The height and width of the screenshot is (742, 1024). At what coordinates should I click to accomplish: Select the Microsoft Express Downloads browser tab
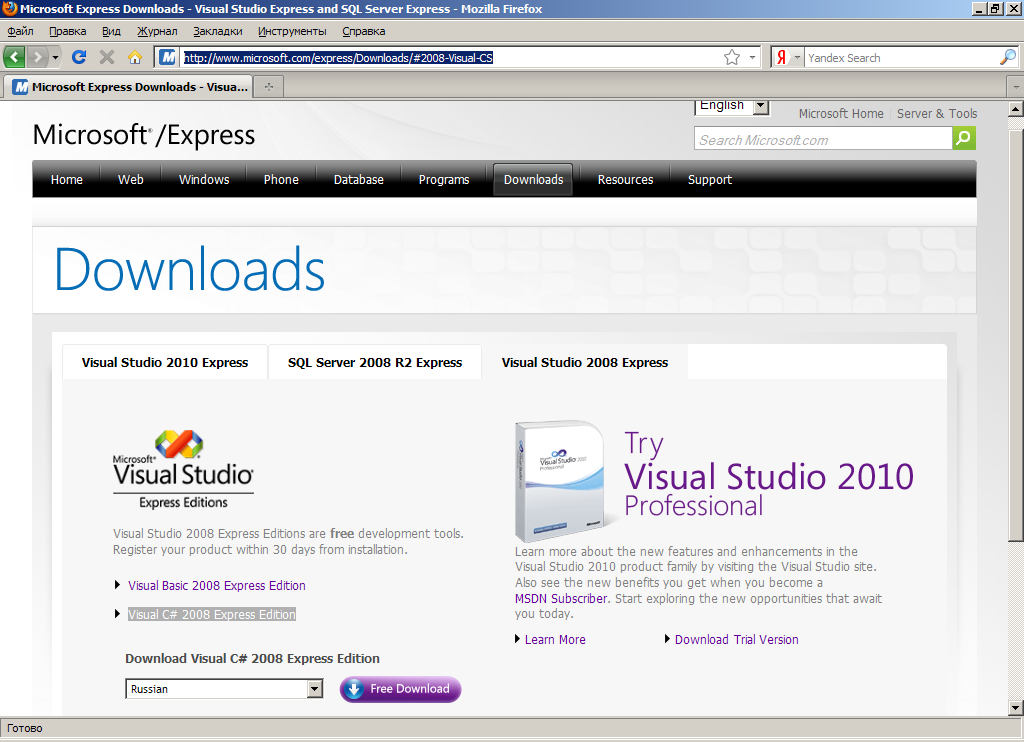[129, 86]
